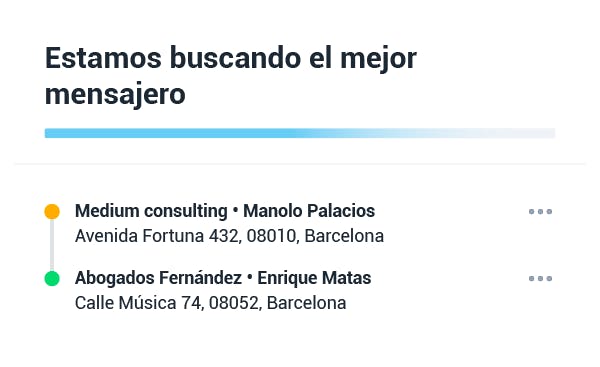Click the orange pickup stop marker
600x367 pixels.
[52, 212]
